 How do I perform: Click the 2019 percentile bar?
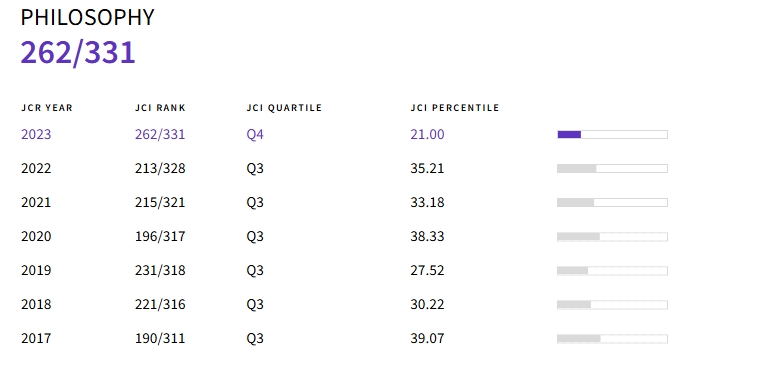click(x=612, y=271)
